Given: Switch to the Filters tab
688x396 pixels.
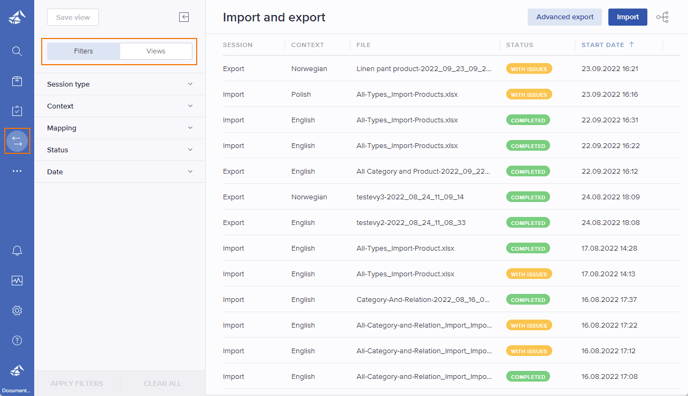Looking at the screenshot, I should 83,51.
